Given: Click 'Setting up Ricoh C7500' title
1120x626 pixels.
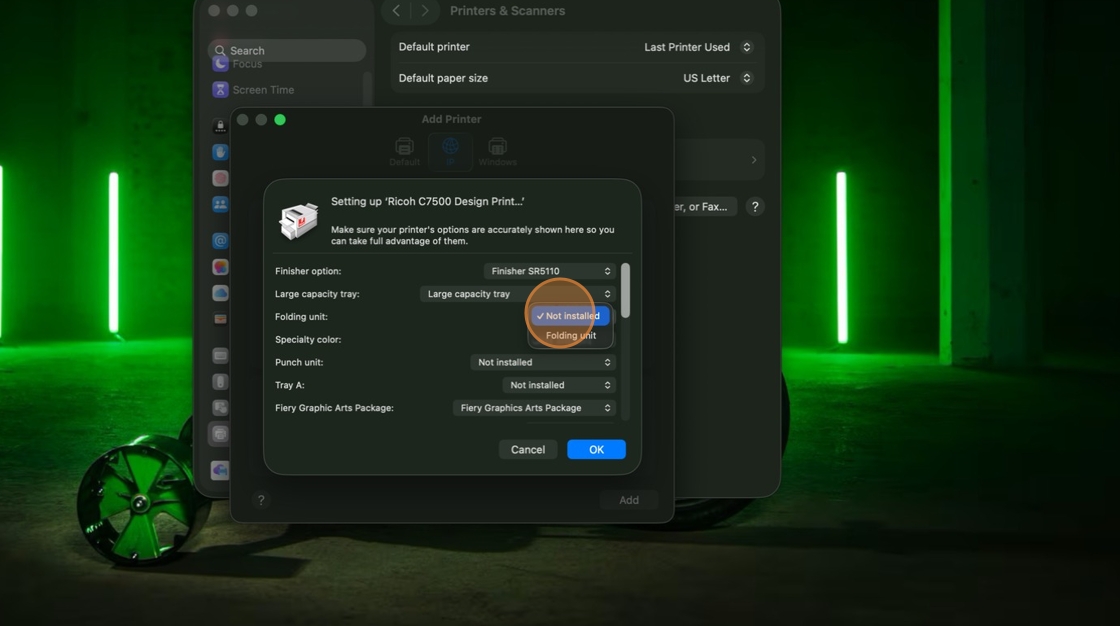Looking at the screenshot, I should (427, 202).
